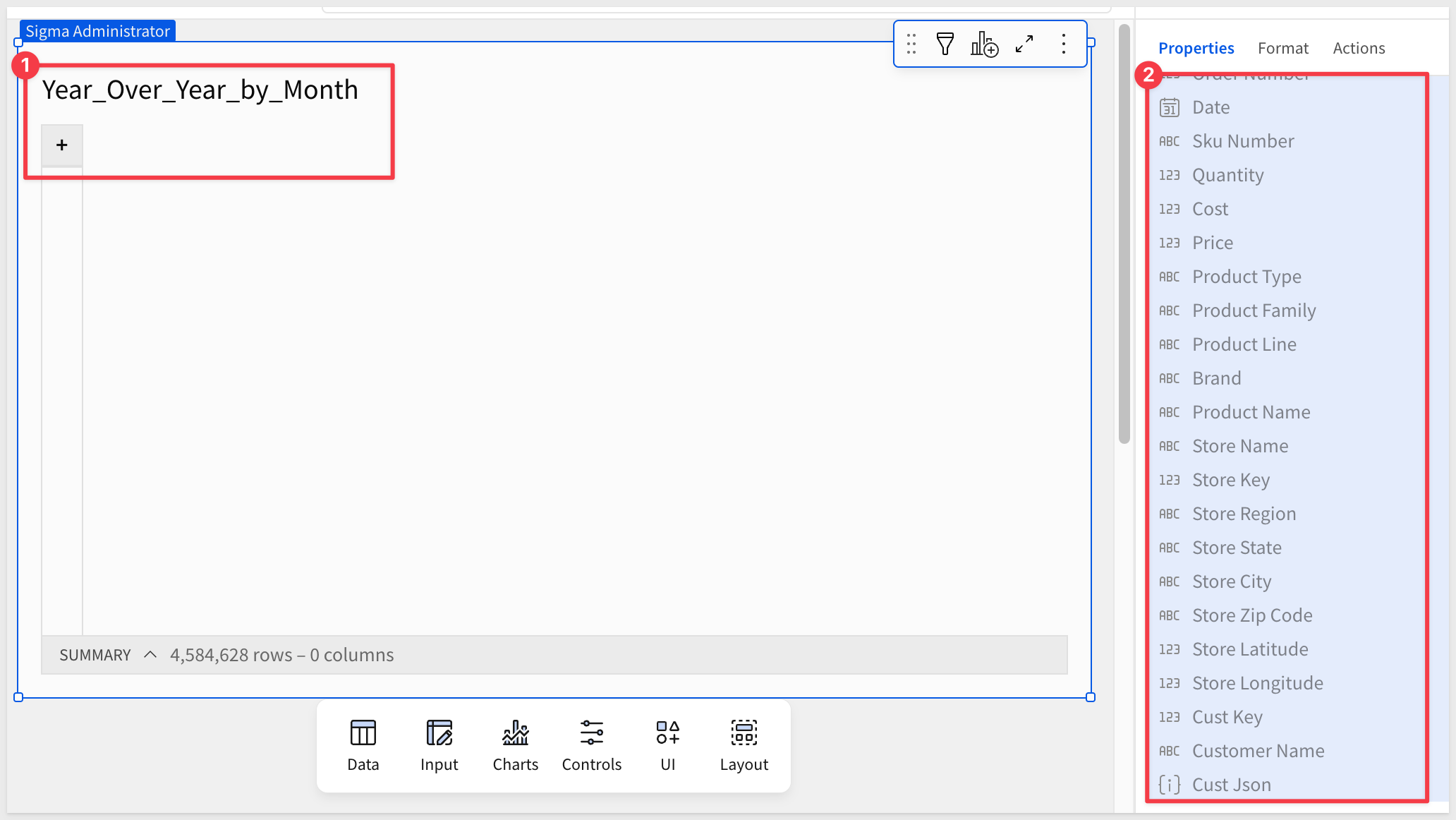Click the drag handle dots icon
This screenshot has height=820, width=1456.
pyautogui.click(x=911, y=44)
